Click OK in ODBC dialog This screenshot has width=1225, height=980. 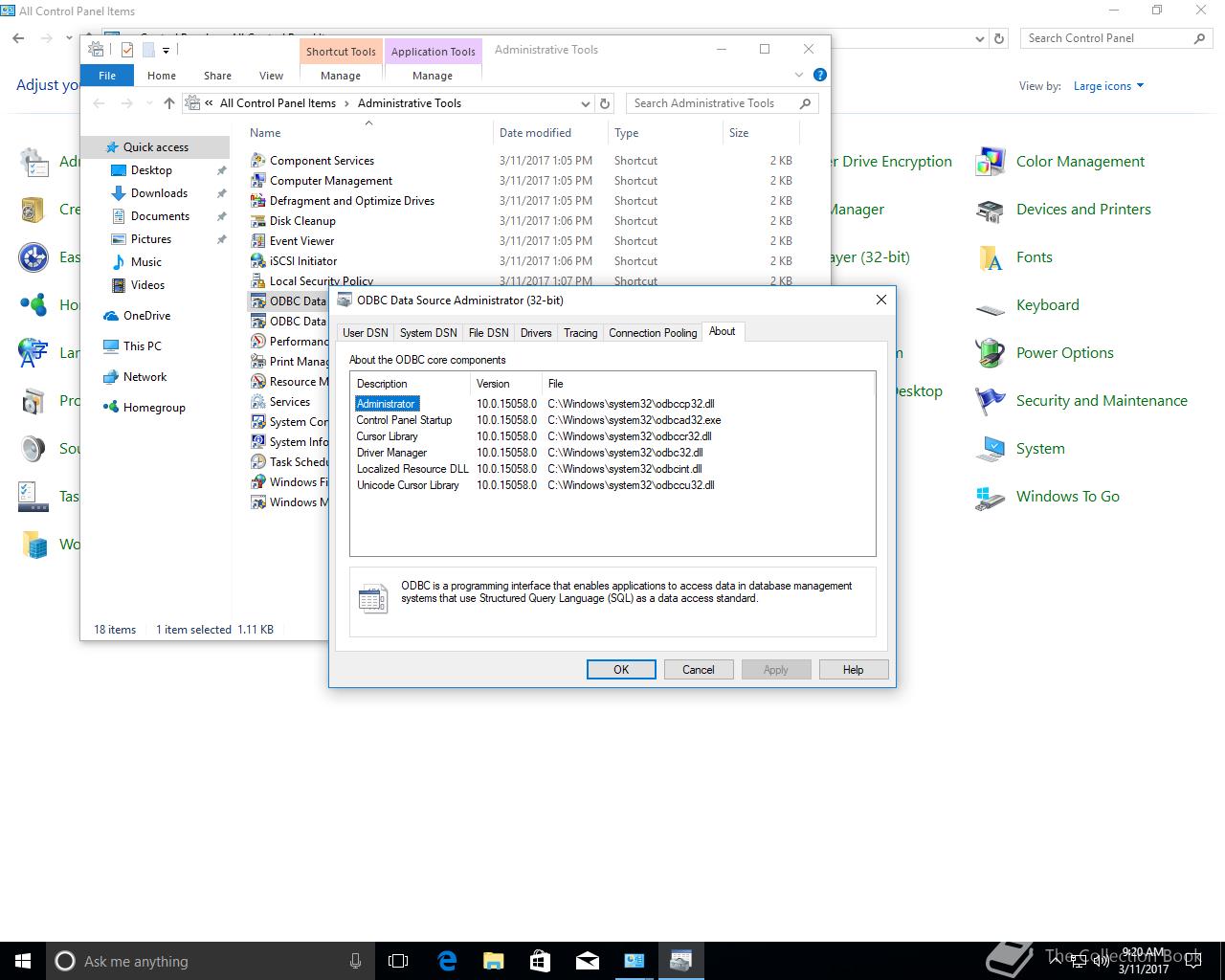point(621,670)
